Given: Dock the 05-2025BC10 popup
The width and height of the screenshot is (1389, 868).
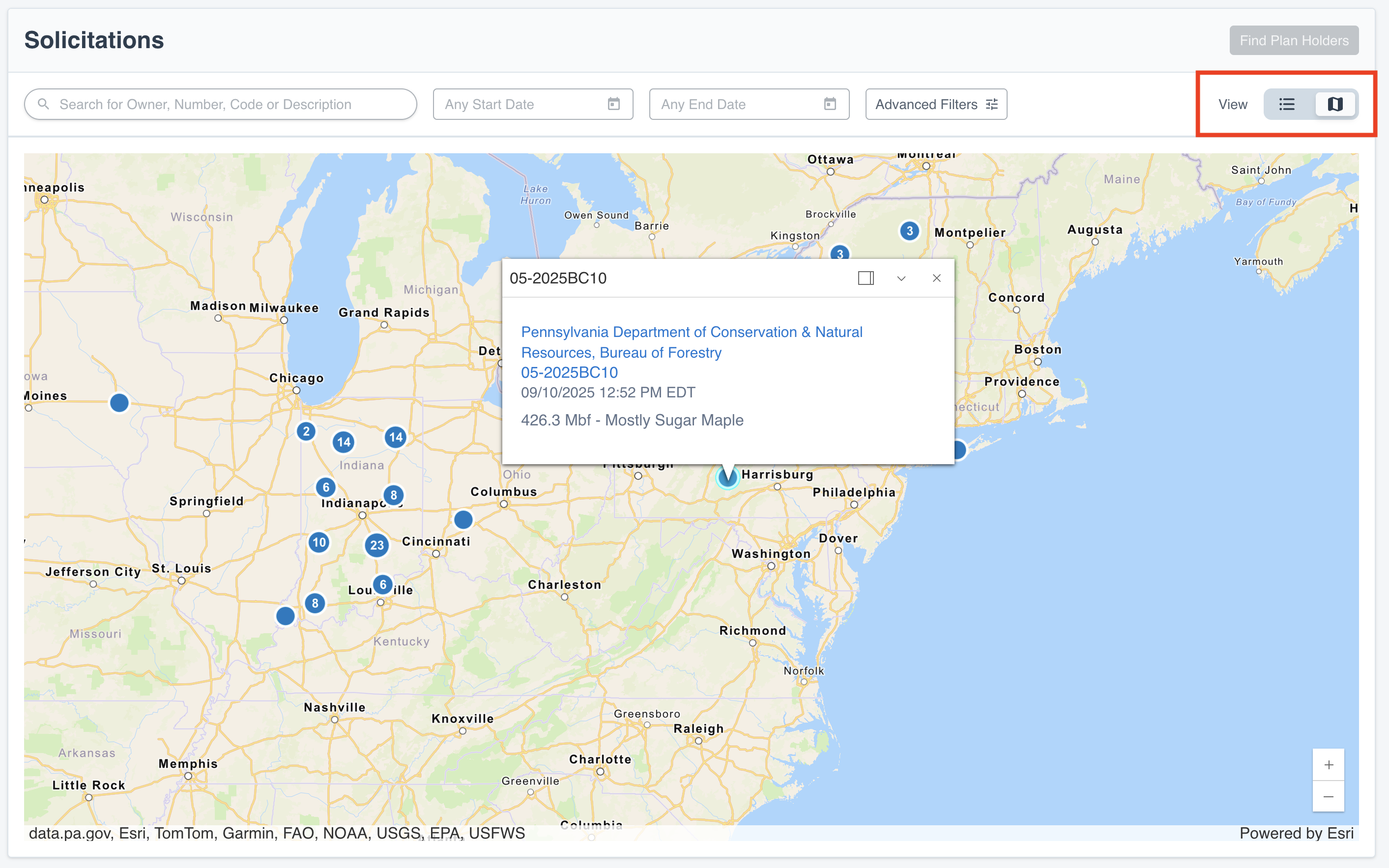Looking at the screenshot, I should 866,279.
